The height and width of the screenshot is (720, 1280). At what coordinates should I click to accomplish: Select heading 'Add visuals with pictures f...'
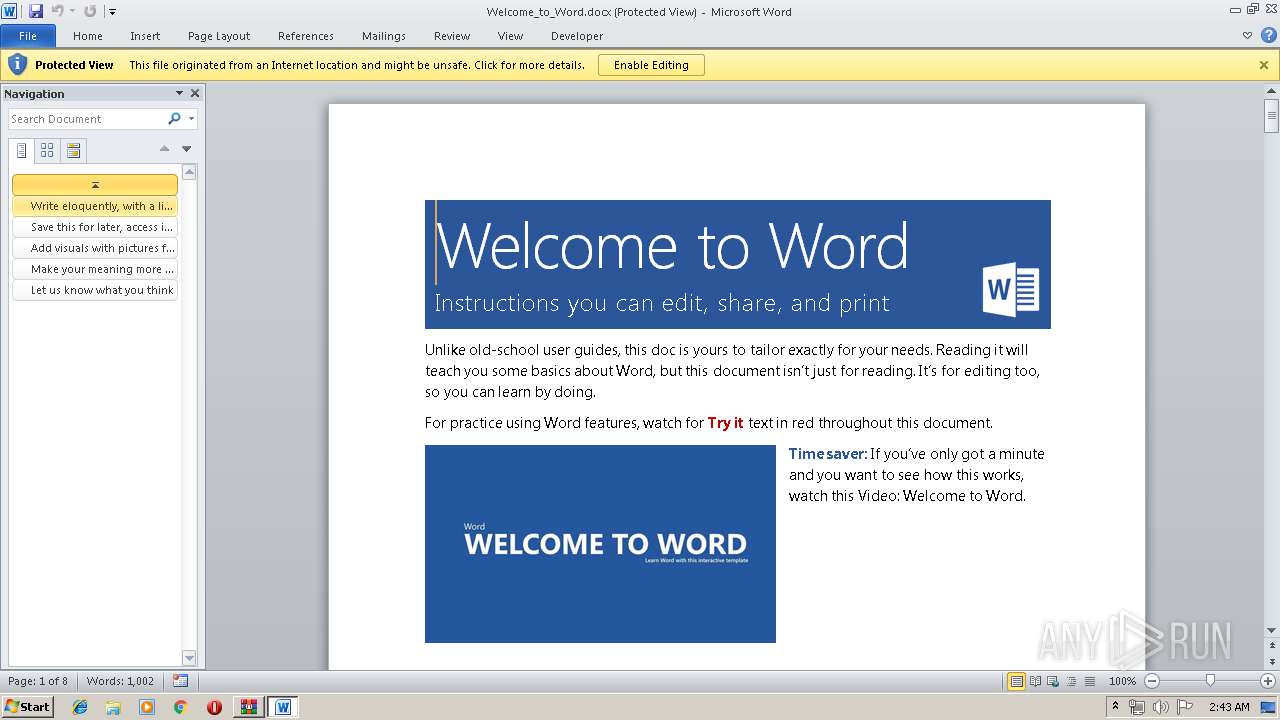pyautogui.click(x=95, y=248)
